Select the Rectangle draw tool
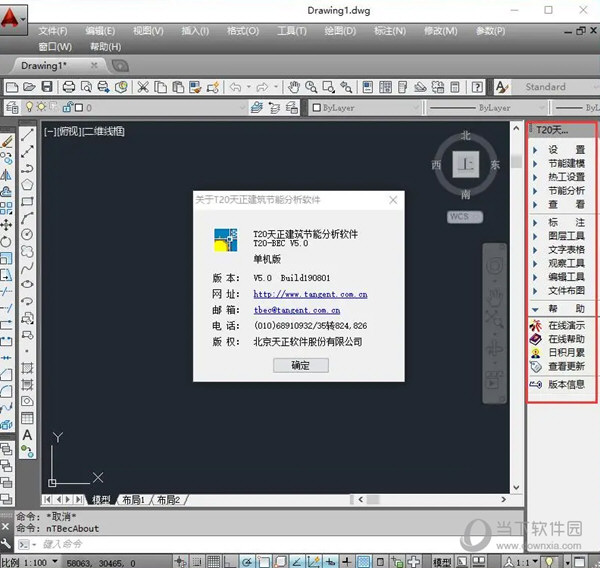600x568 pixels. 27,201
